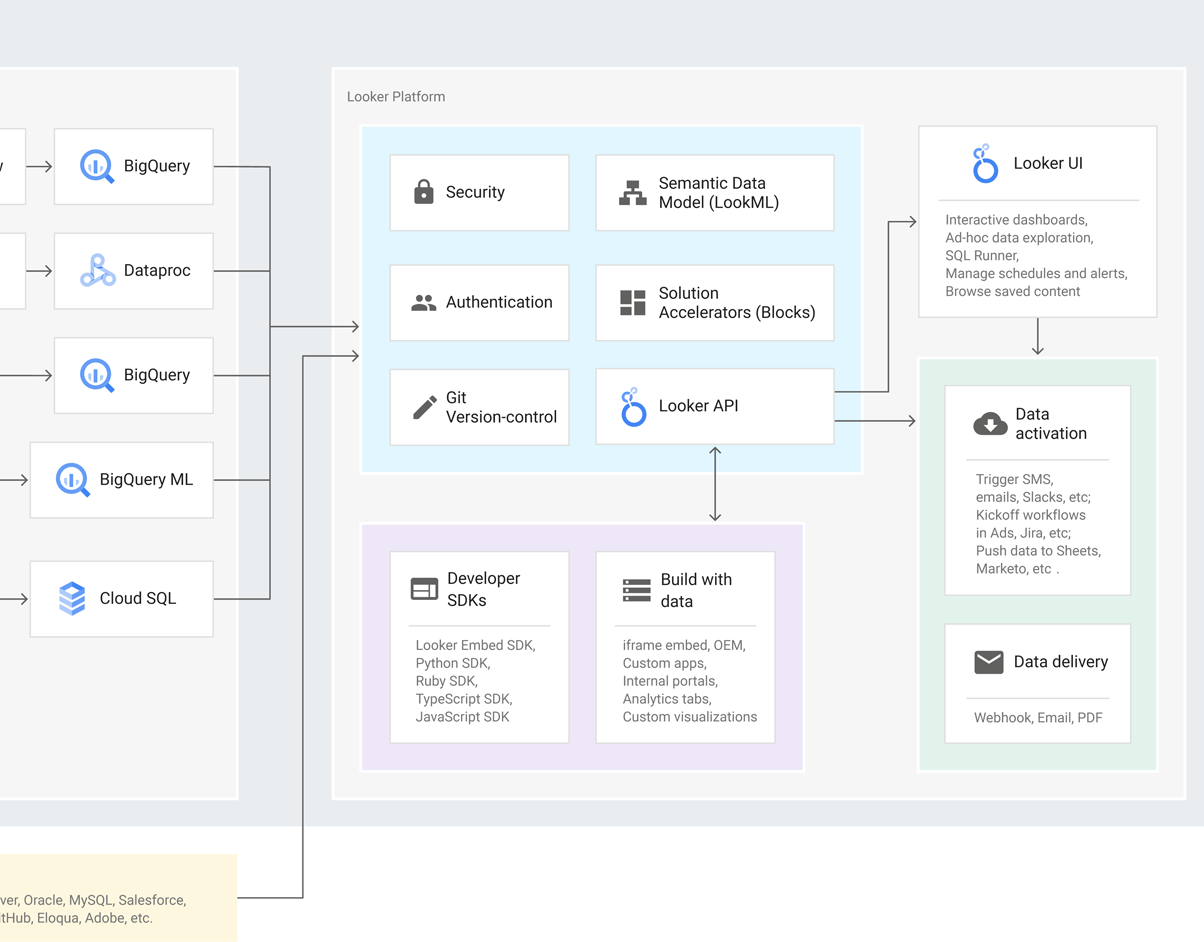1204x942 pixels.
Task: Click the 'emails, Slacks, etc;' text
Action: click(x=1033, y=497)
